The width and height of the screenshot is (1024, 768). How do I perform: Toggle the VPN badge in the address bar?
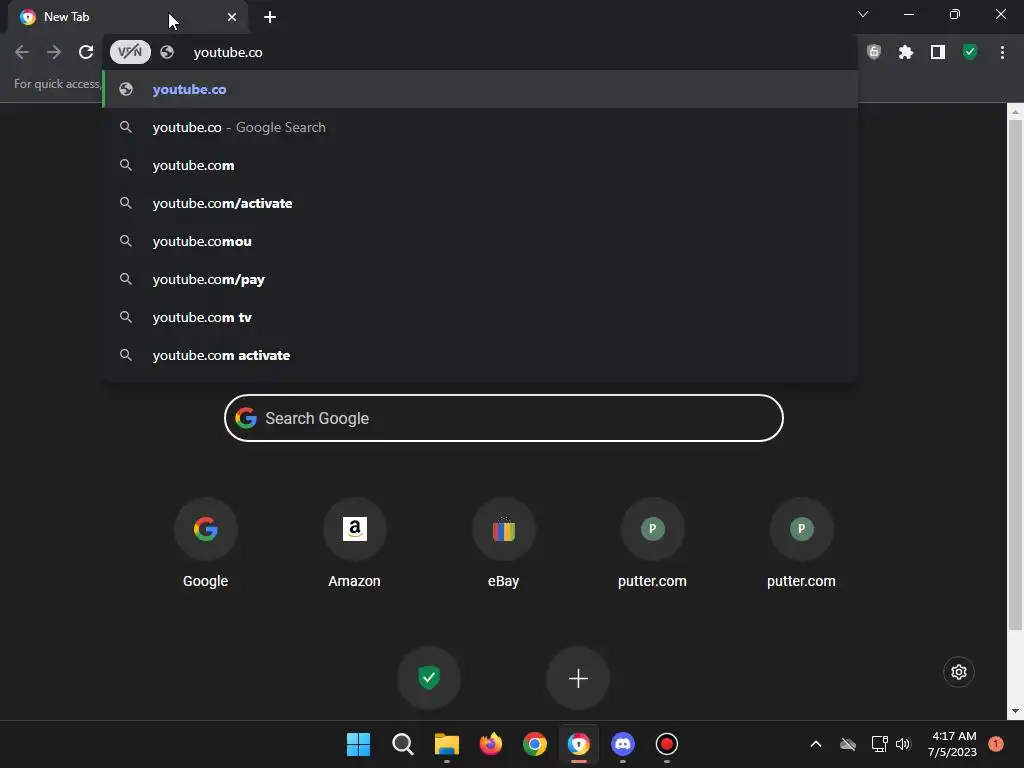(x=130, y=52)
